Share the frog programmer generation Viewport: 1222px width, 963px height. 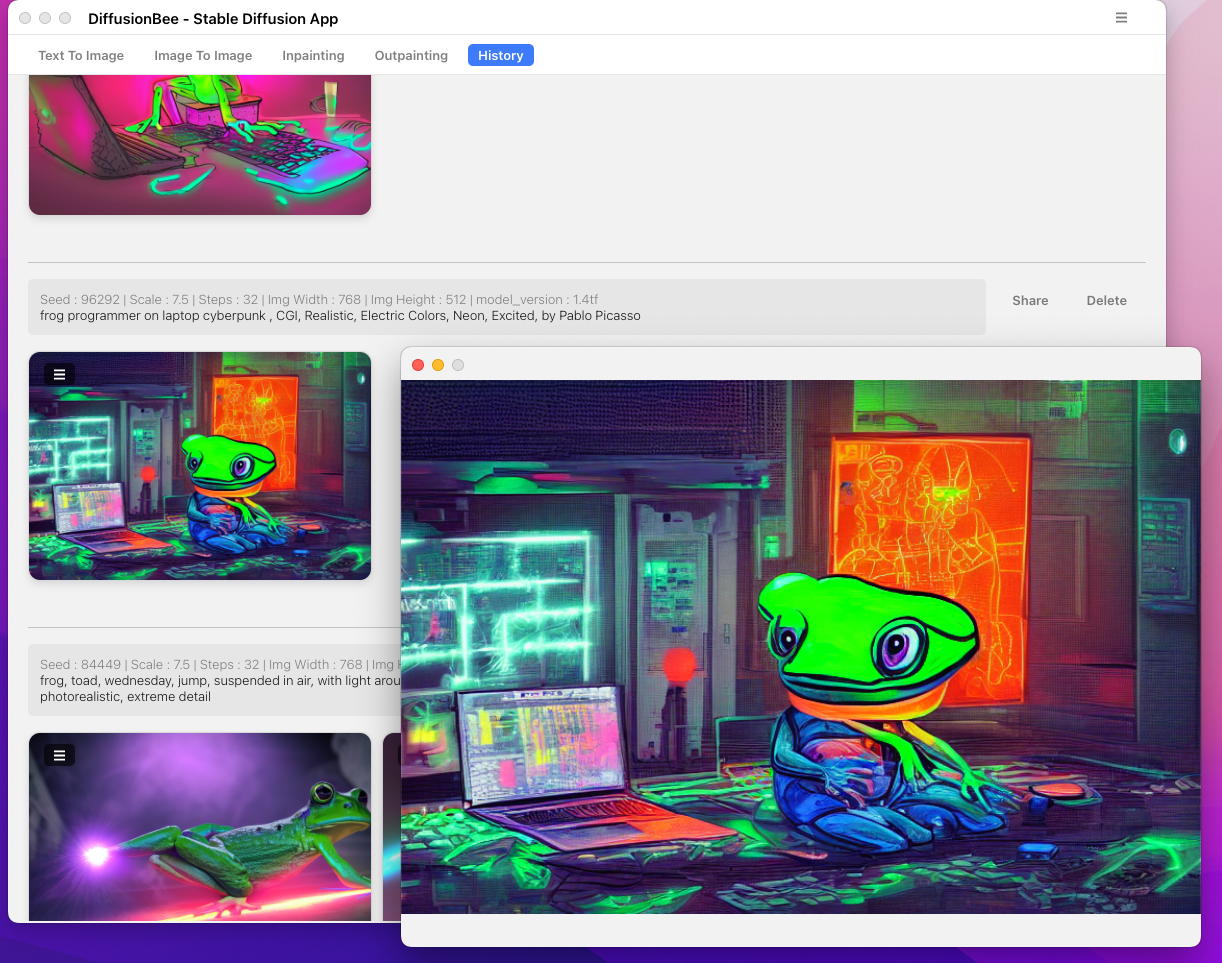click(x=1029, y=300)
